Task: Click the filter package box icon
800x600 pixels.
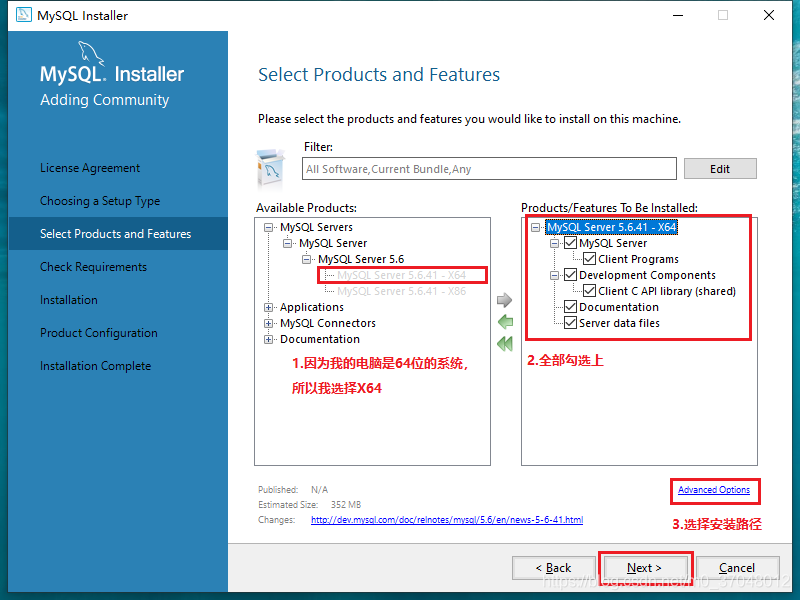Action: tap(270, 169)
